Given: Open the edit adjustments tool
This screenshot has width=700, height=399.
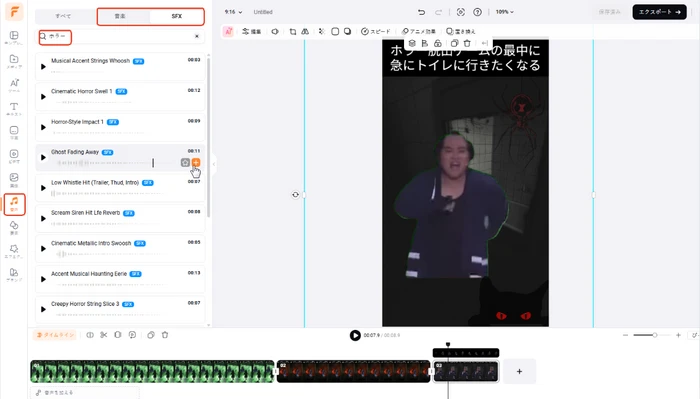Looking at the screenshot, I should tap(252, 31).
